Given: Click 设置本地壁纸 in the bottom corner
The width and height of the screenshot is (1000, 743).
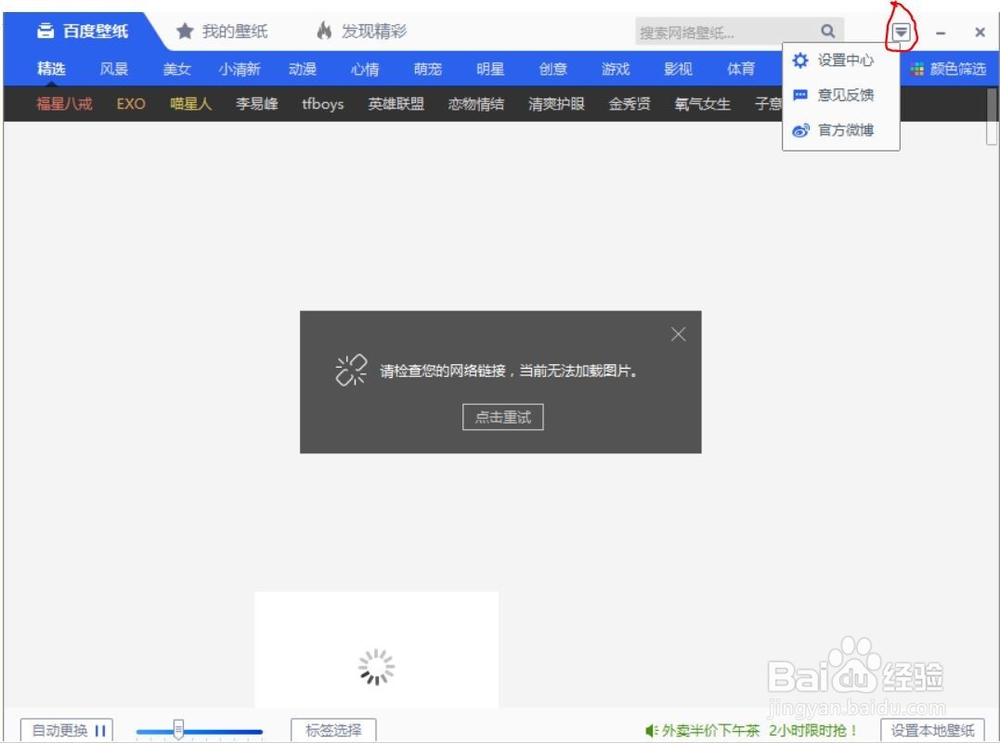Looking at the screenshot, I should 932,731.
